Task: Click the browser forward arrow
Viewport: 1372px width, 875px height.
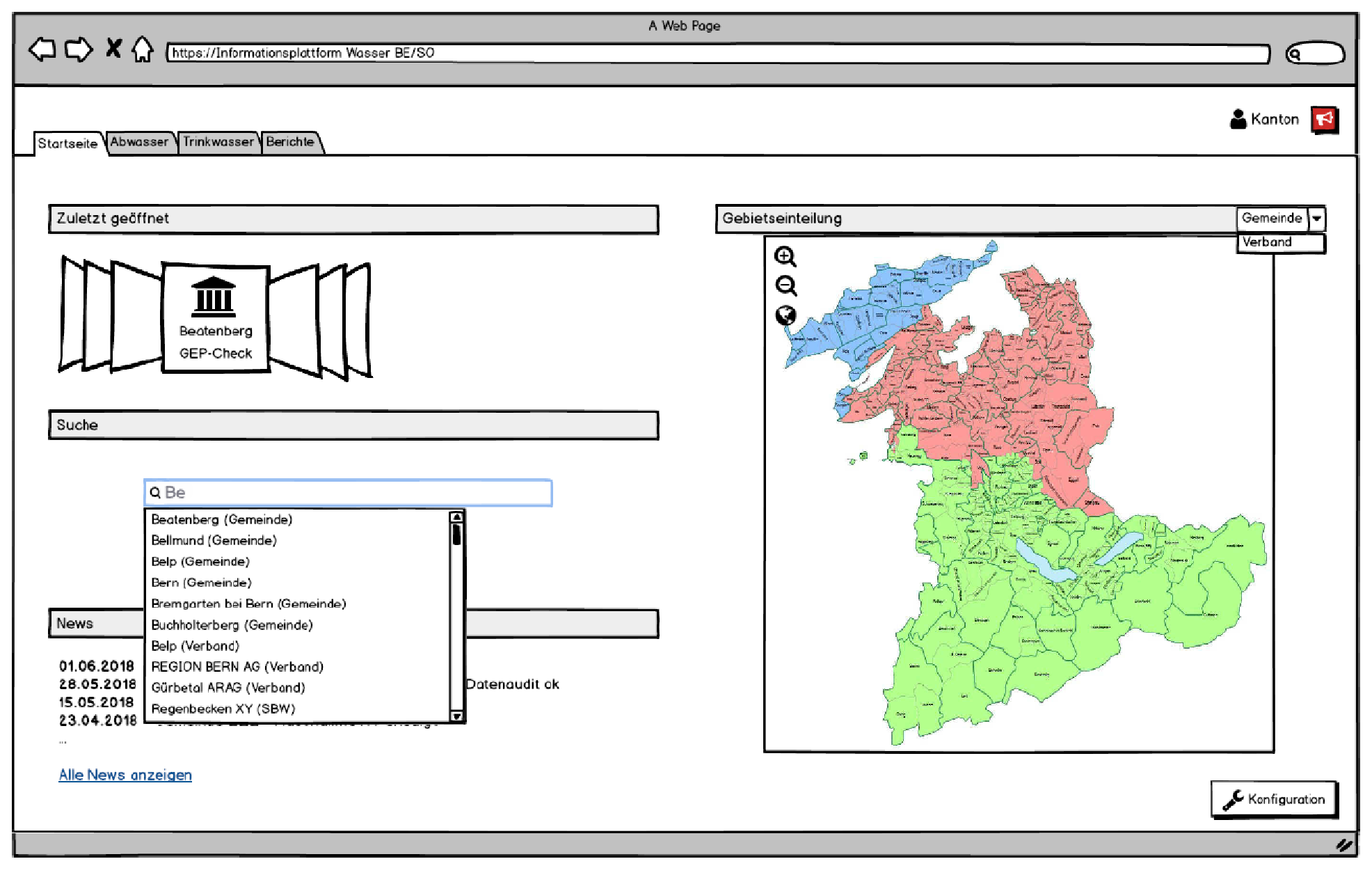Action: (78, 50)
